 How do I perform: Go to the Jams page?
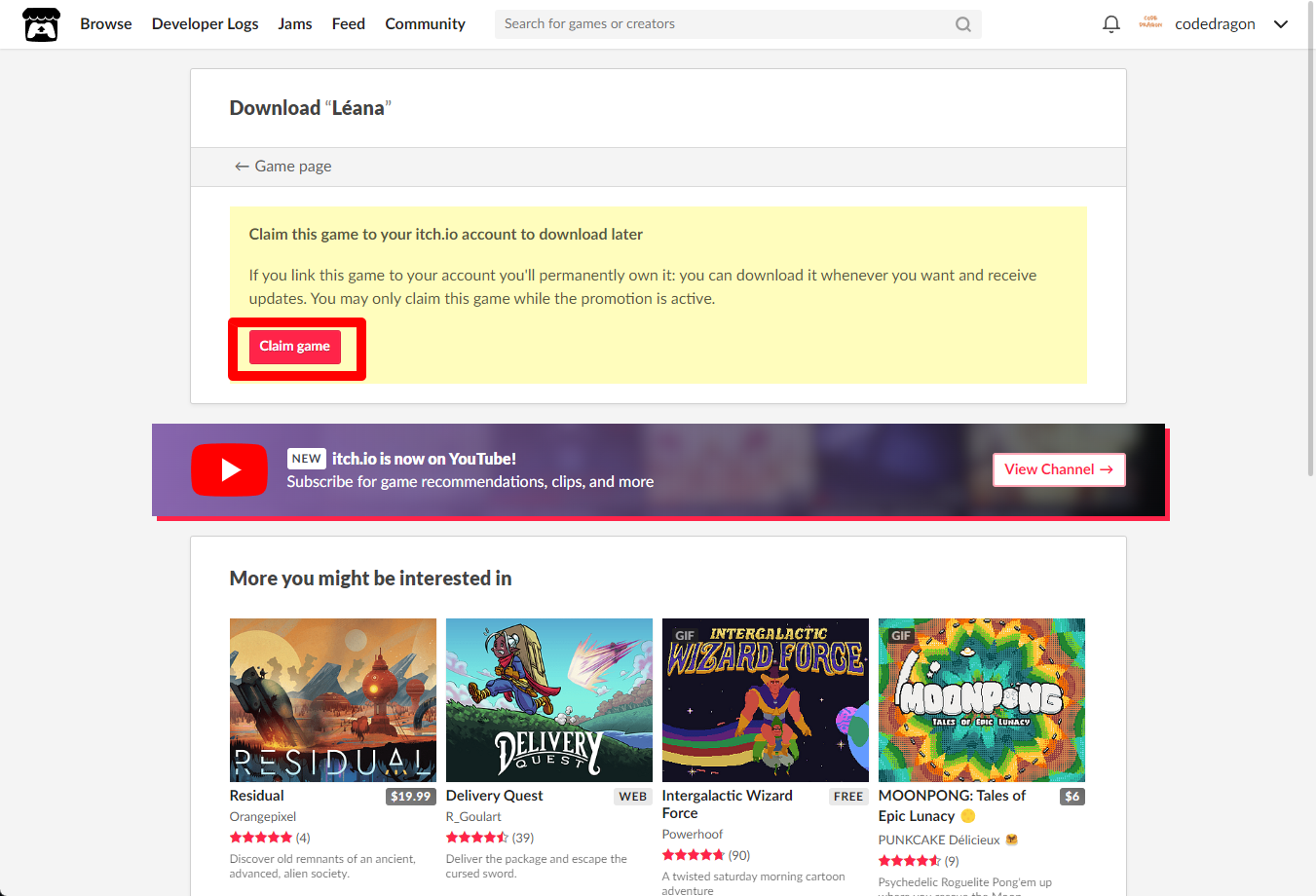click(295, 24)
